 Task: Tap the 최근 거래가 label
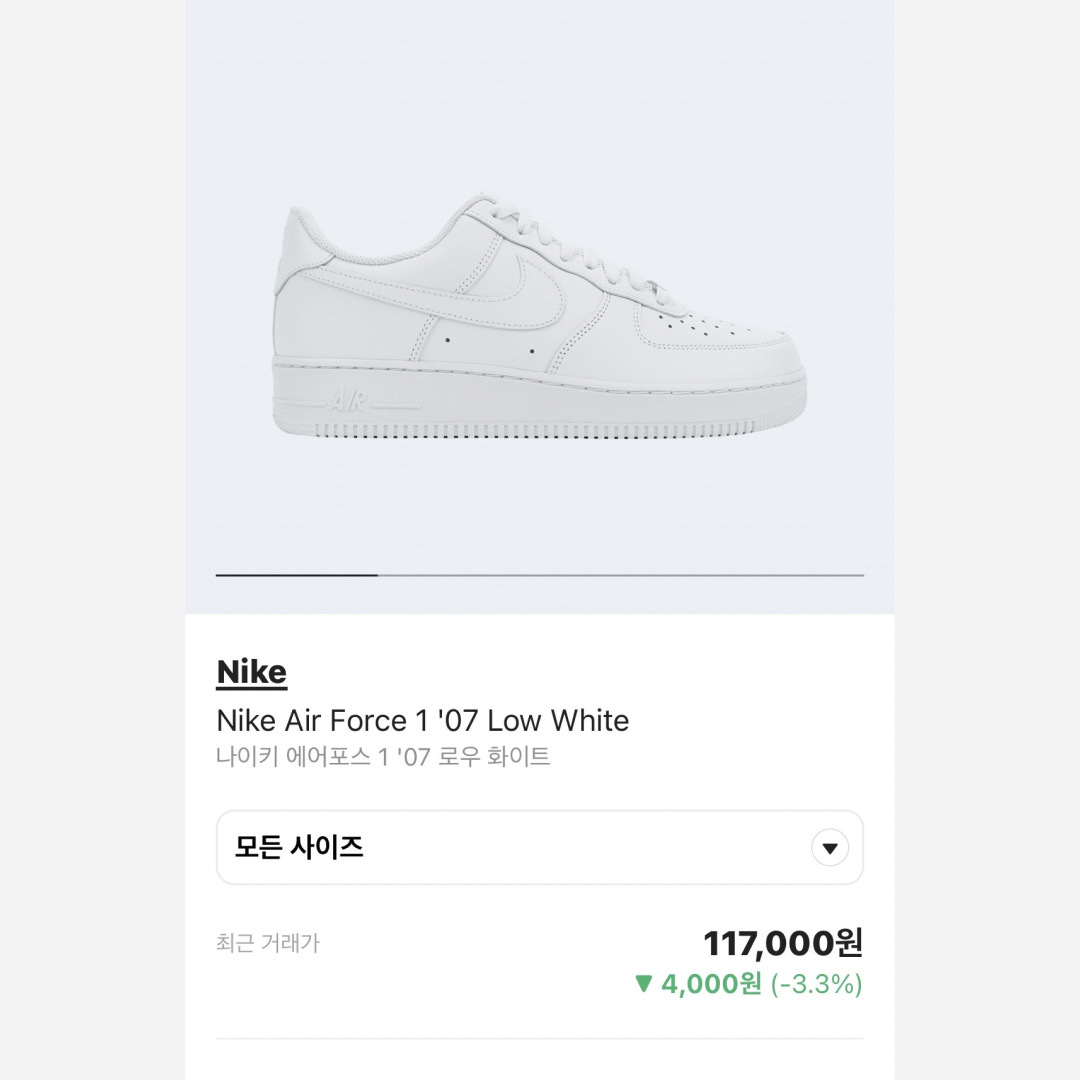[268, 942]
